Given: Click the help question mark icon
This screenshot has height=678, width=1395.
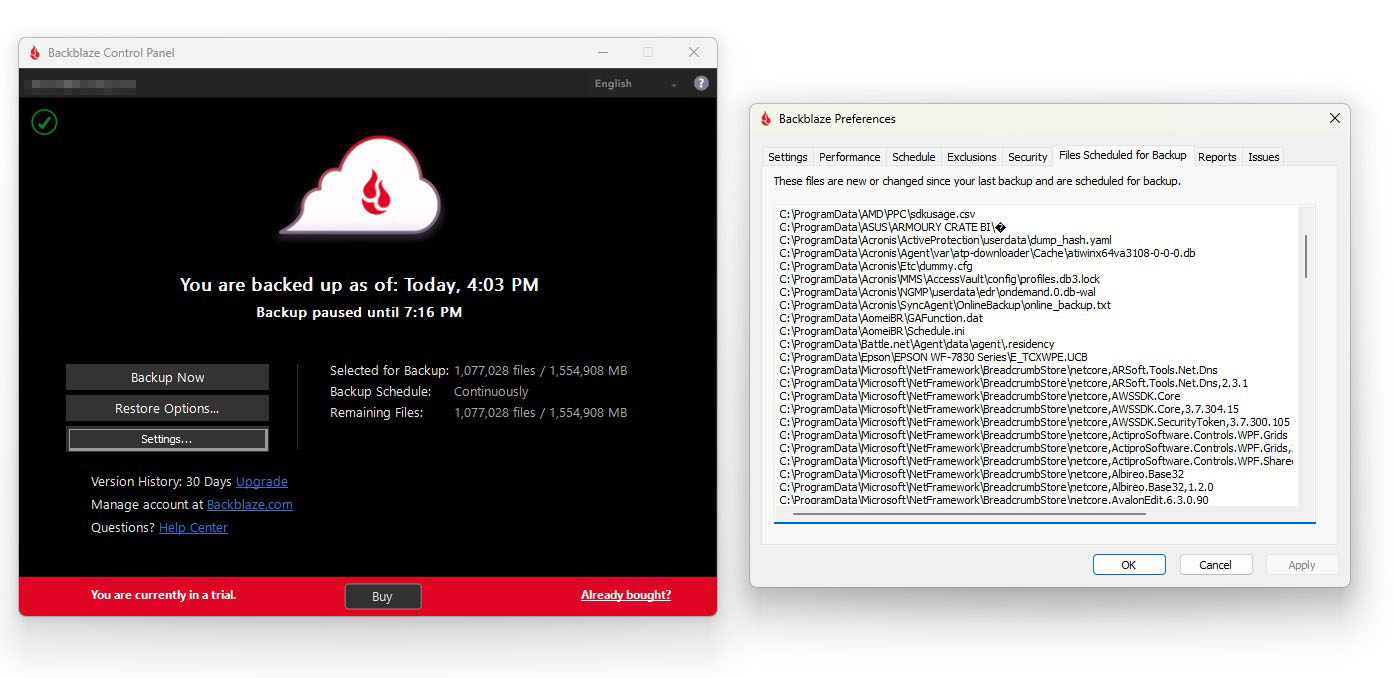Looking at the screenshot, I should click(701, 84).
